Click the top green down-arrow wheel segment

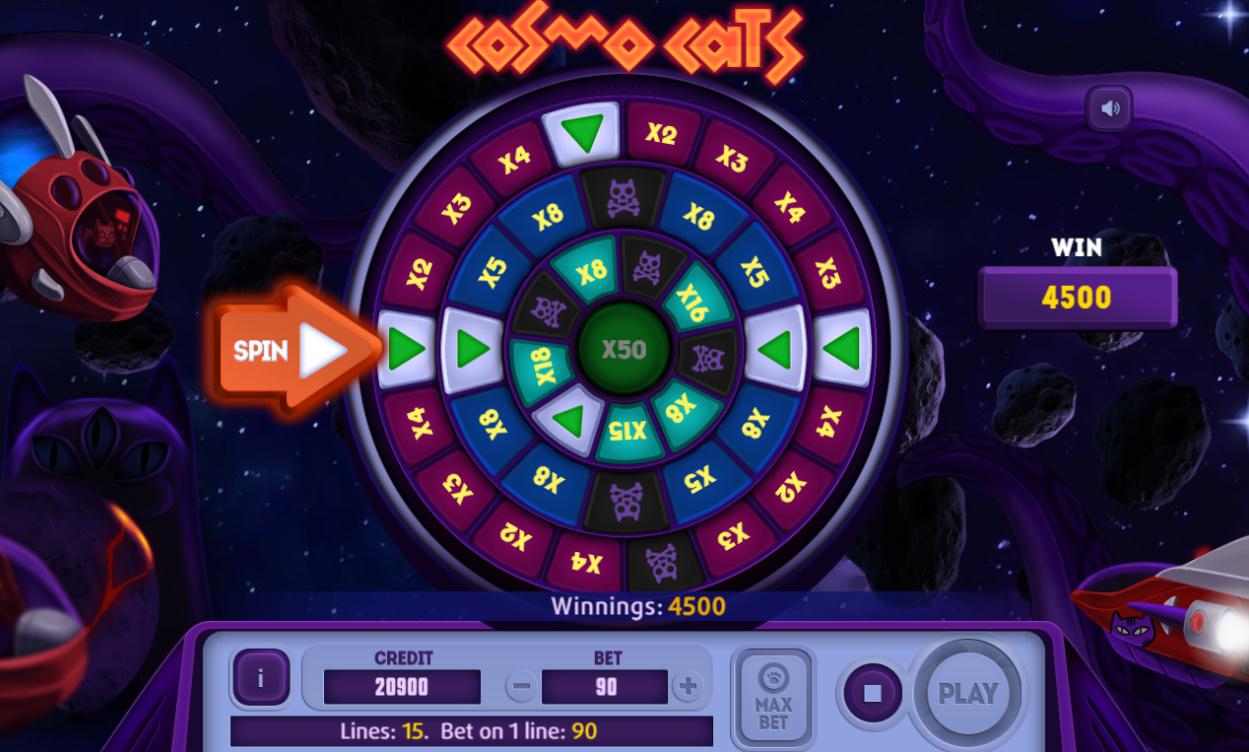pos(582,132)
